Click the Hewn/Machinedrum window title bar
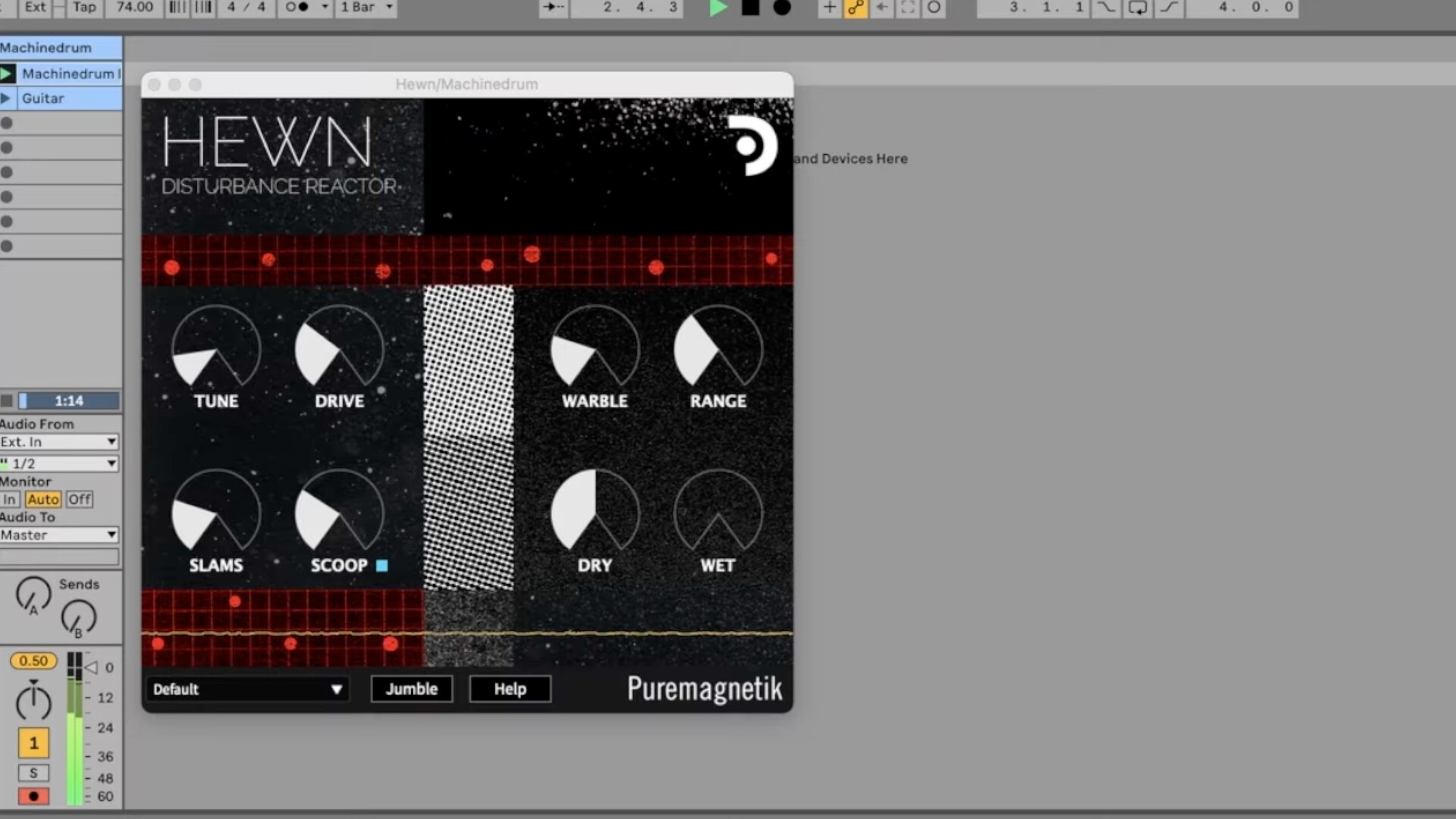The height and width of the screenshot is (819, 1456). tap(467, 84)
